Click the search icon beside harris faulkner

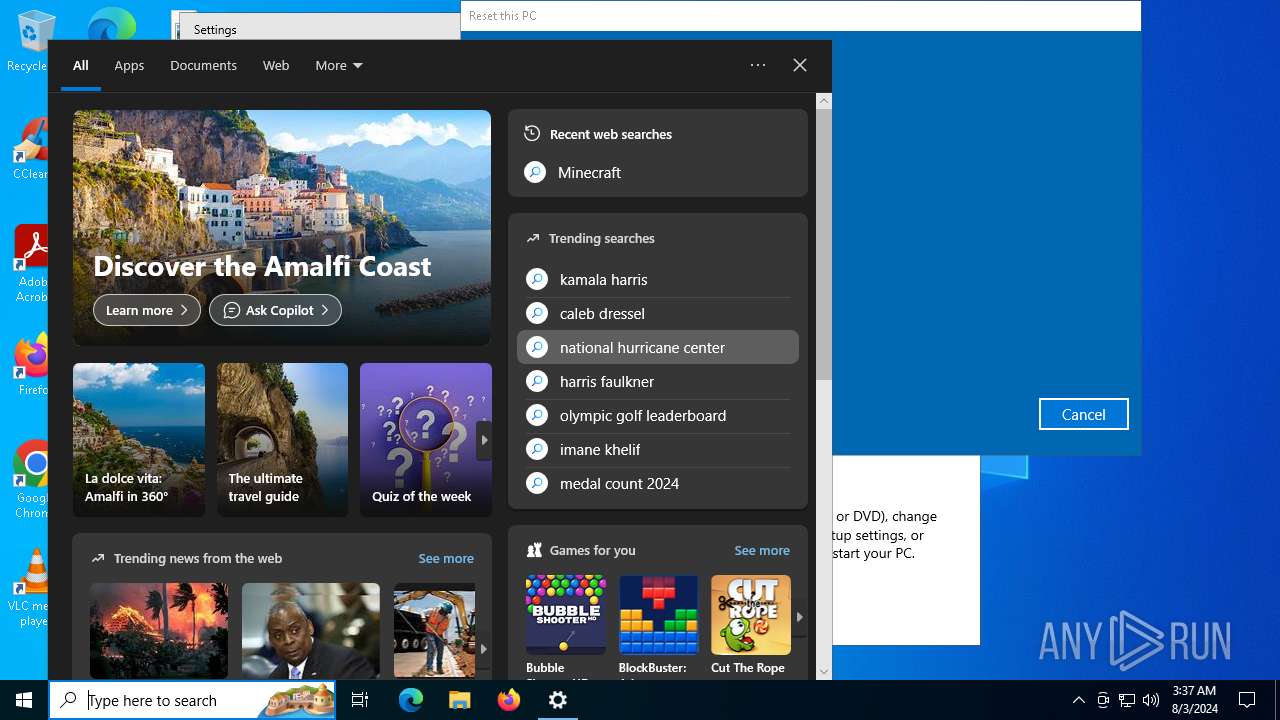(x=537, y=381)
